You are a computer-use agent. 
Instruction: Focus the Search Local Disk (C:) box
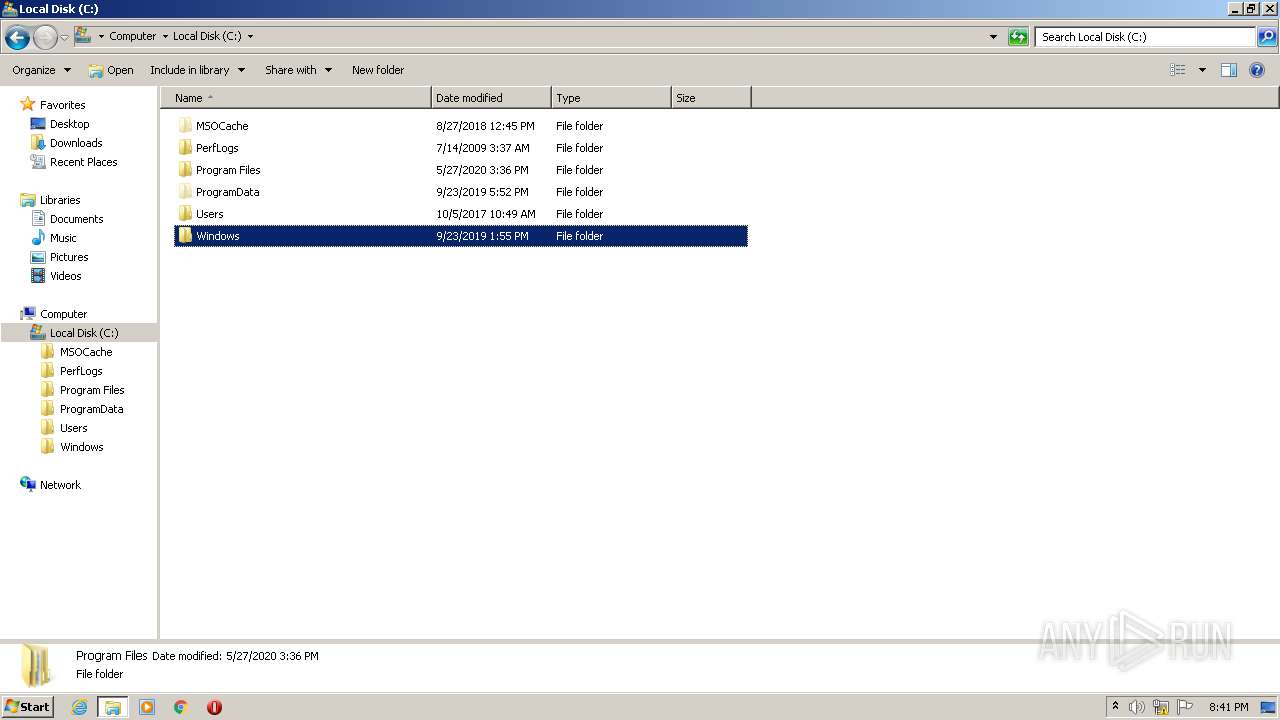point(1145,37)
